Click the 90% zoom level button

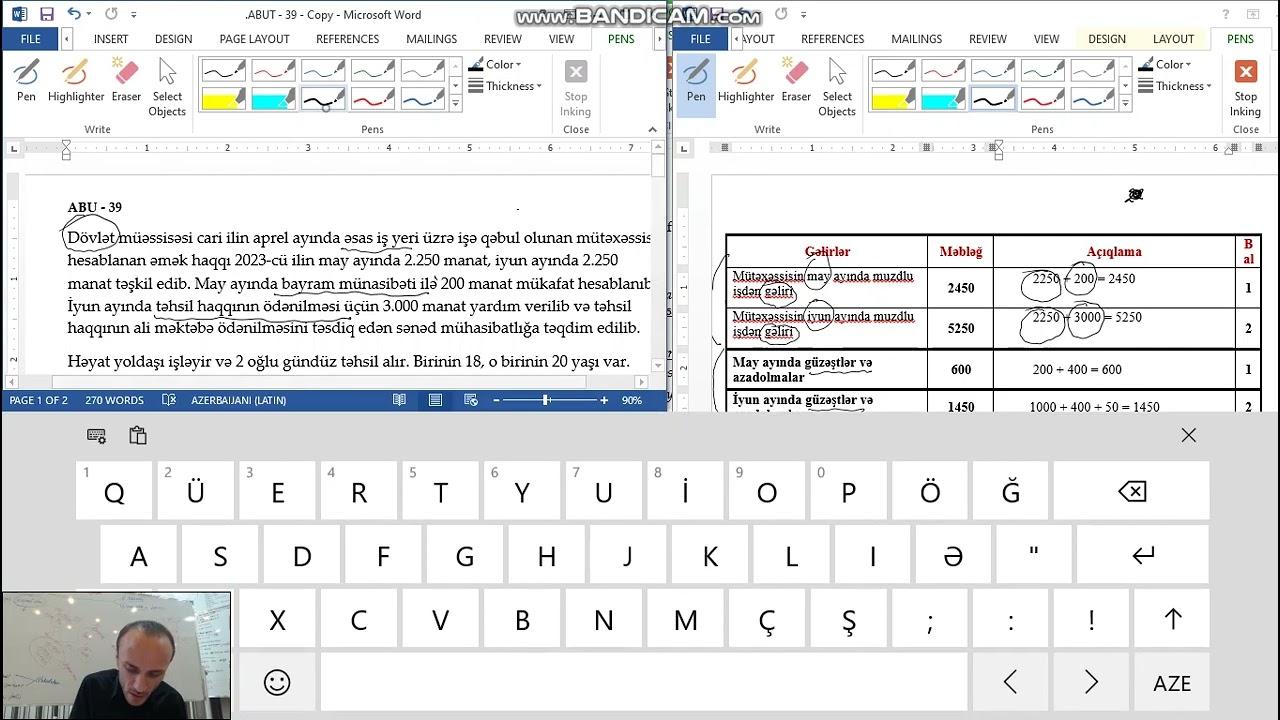point(632,400)
